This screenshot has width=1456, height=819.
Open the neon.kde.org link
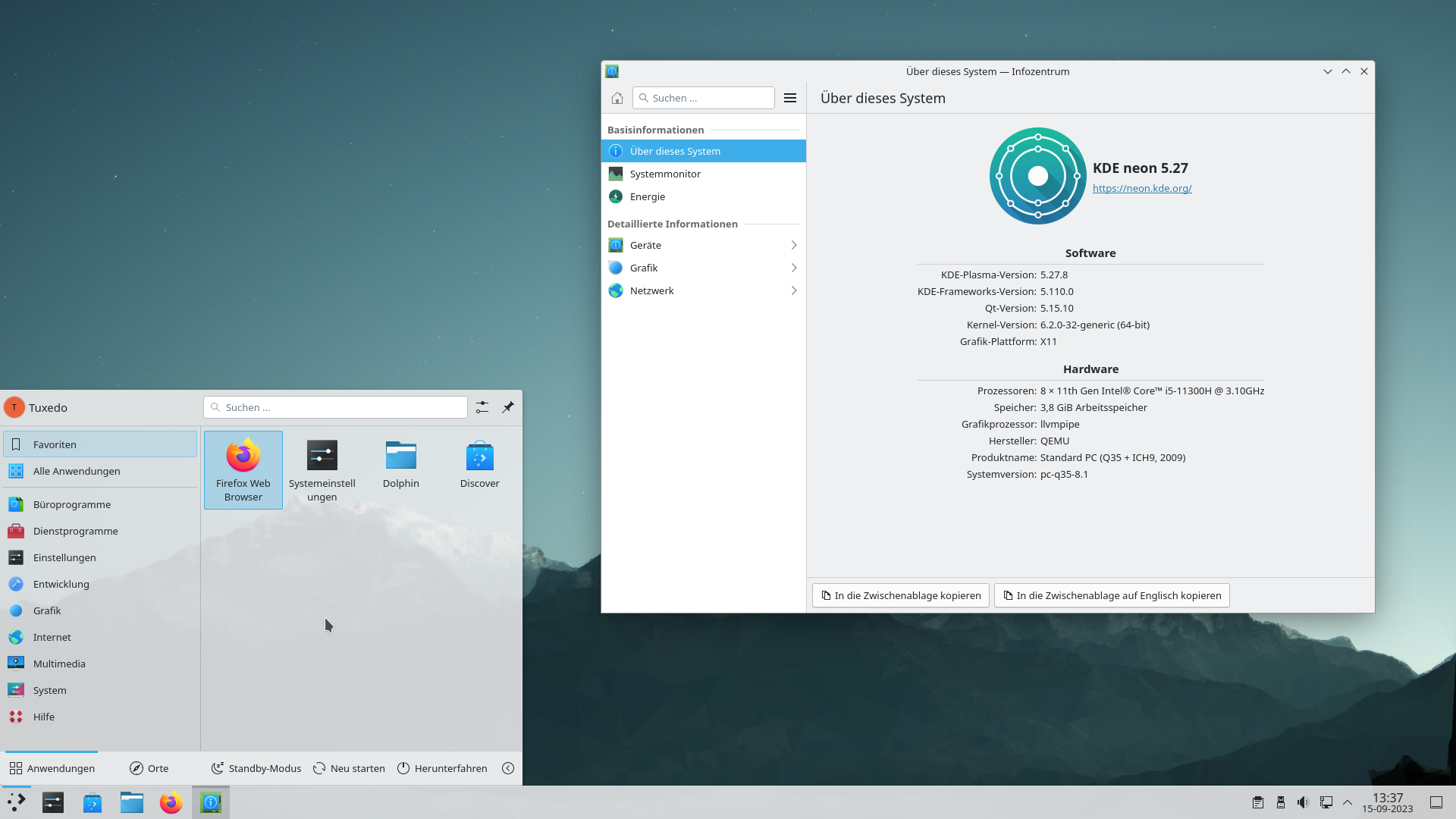point(1141,188)
